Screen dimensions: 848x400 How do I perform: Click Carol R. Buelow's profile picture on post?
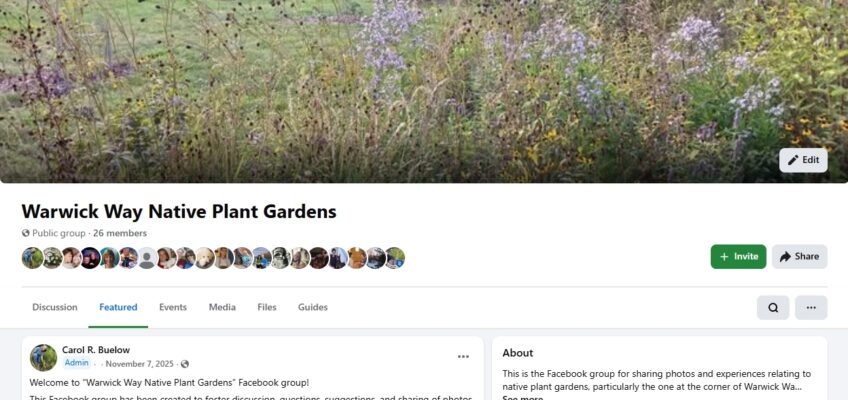[x=43, y=358]
